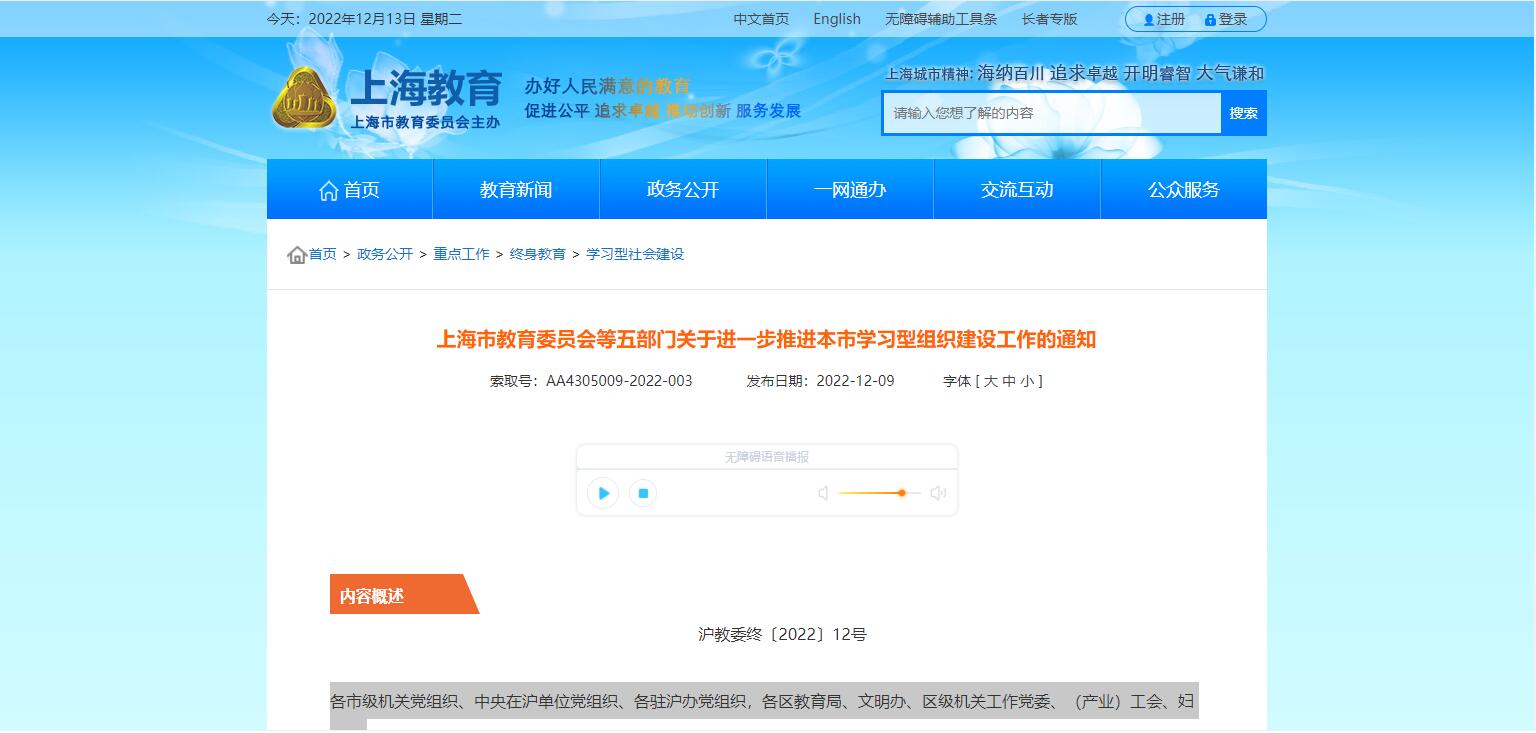Viewport: 1536px width, 733px height.
Task: Open 注册 (register) with the user icon
Action: click(x=1164, y=19)
